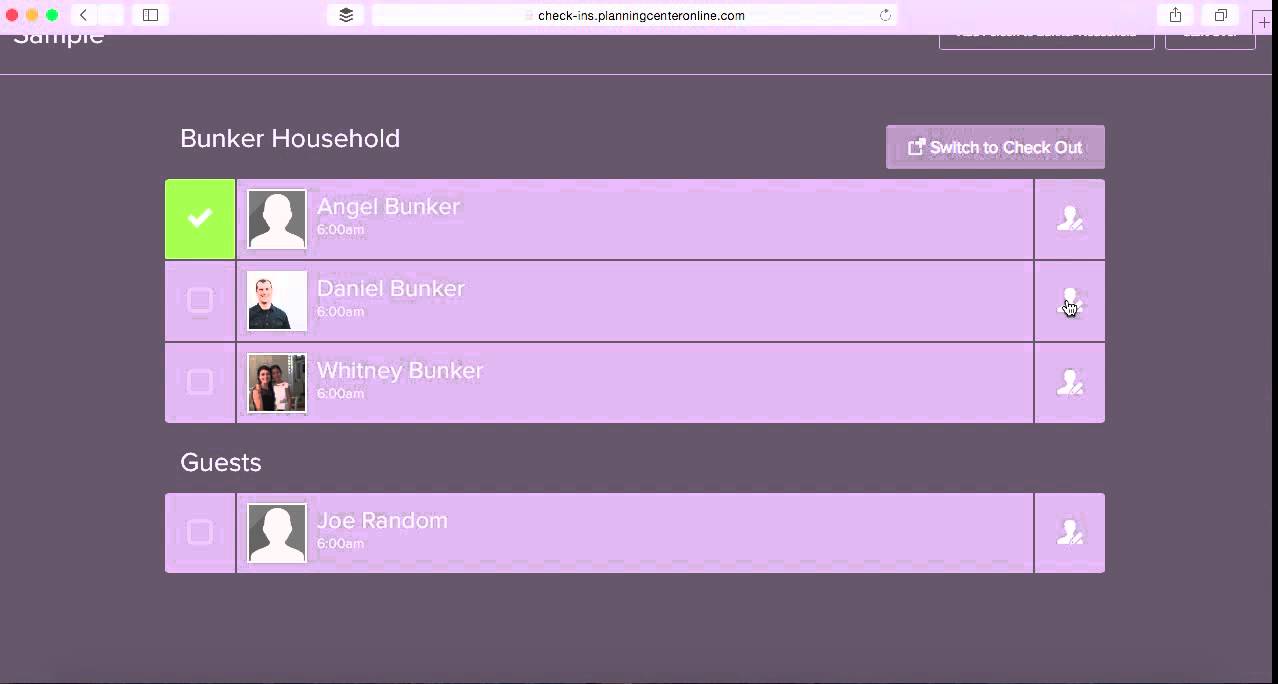Viewport: 1278px width, 684px height.
Task: Edit Angel Bunker via person icon
Action: pyautogui.click(x=1070, y=219)
